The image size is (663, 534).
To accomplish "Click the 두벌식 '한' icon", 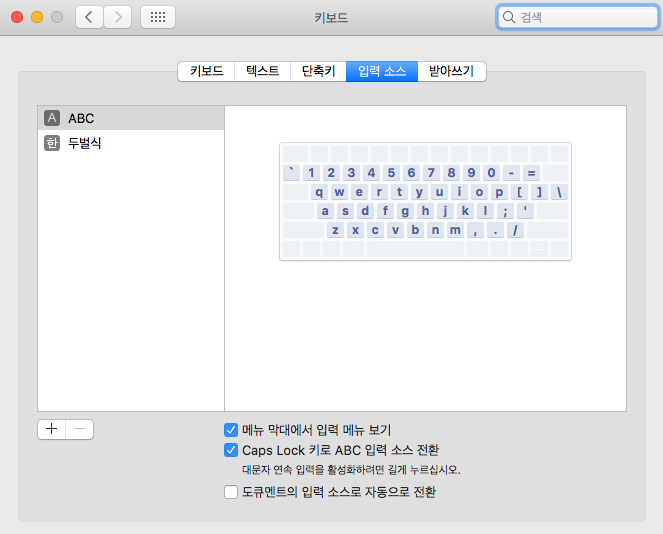I will tap(52, 143).
